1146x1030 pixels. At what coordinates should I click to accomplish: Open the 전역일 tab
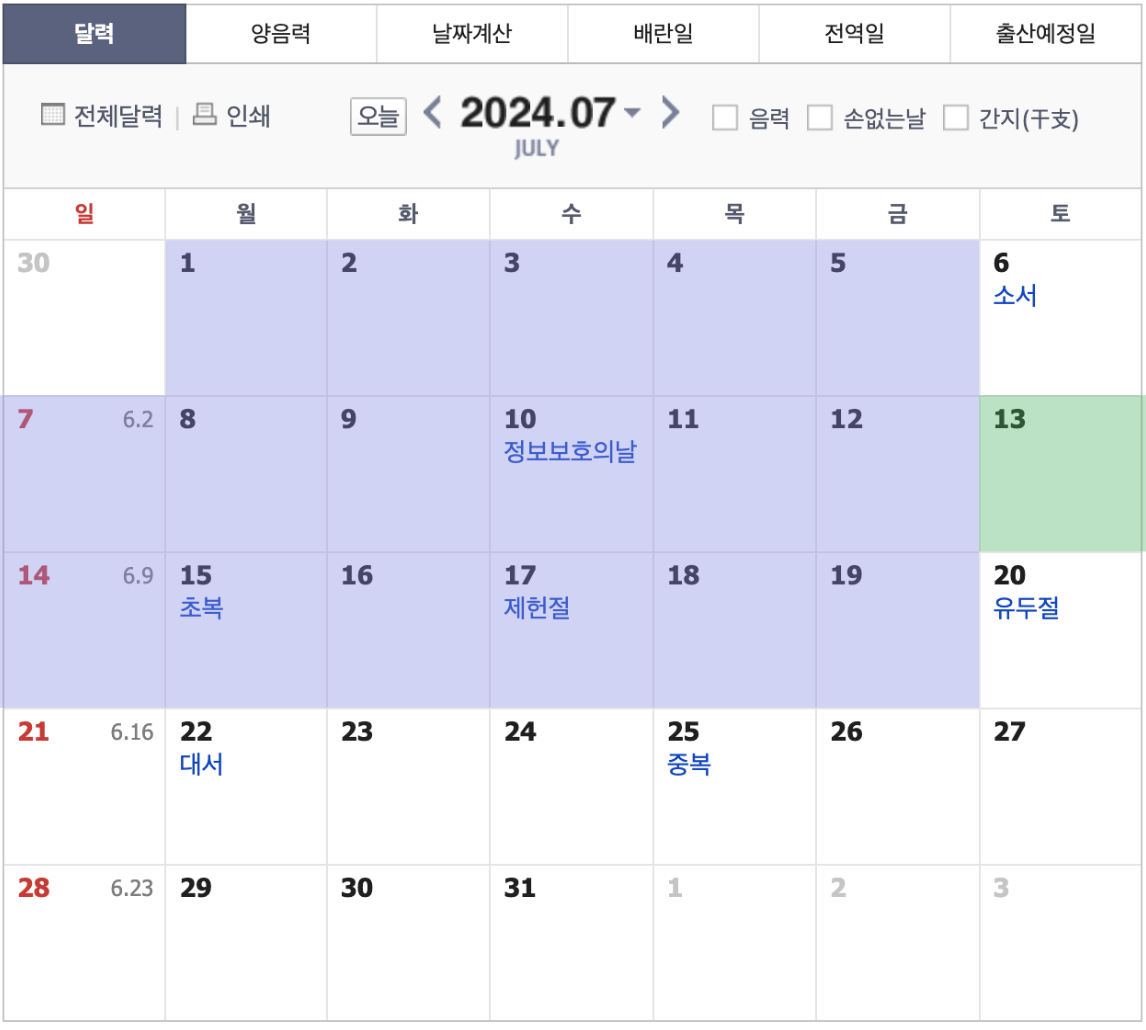point(855,33)
